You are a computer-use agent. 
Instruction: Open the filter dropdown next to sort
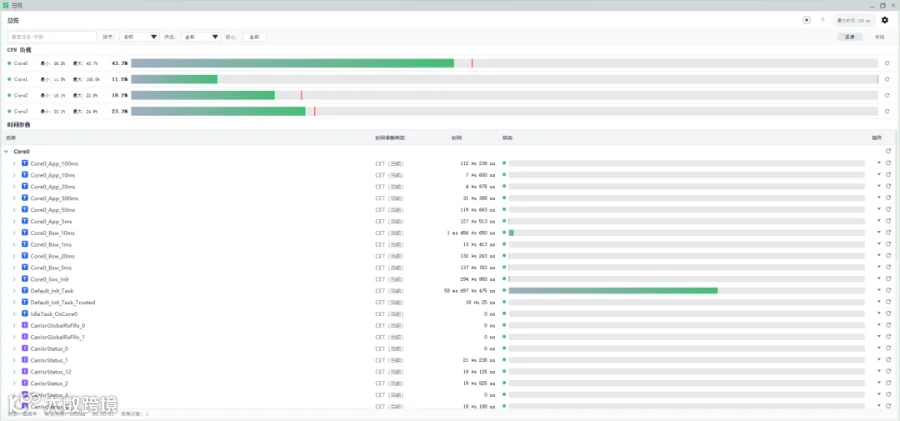pos(200,37)
